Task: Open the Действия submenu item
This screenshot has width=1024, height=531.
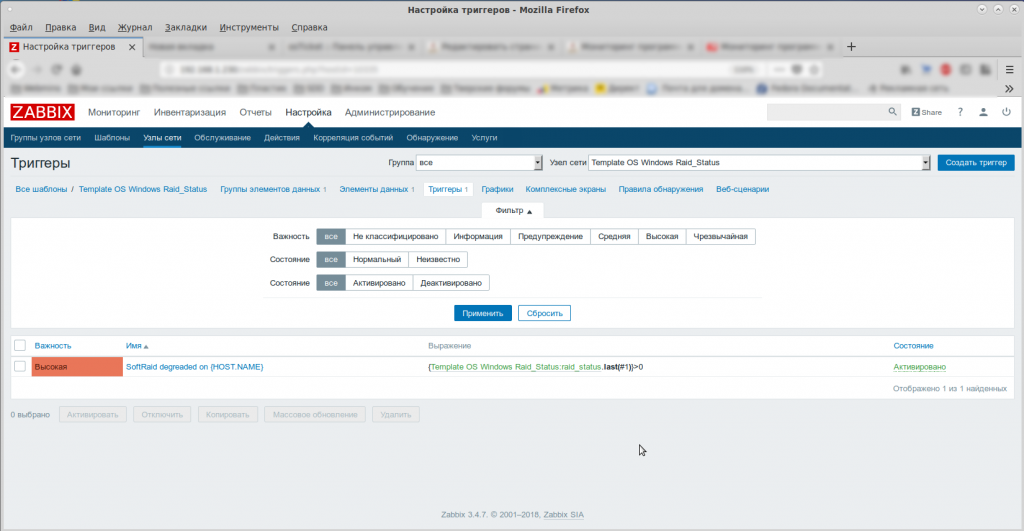Action: click(x=282, y=138)
